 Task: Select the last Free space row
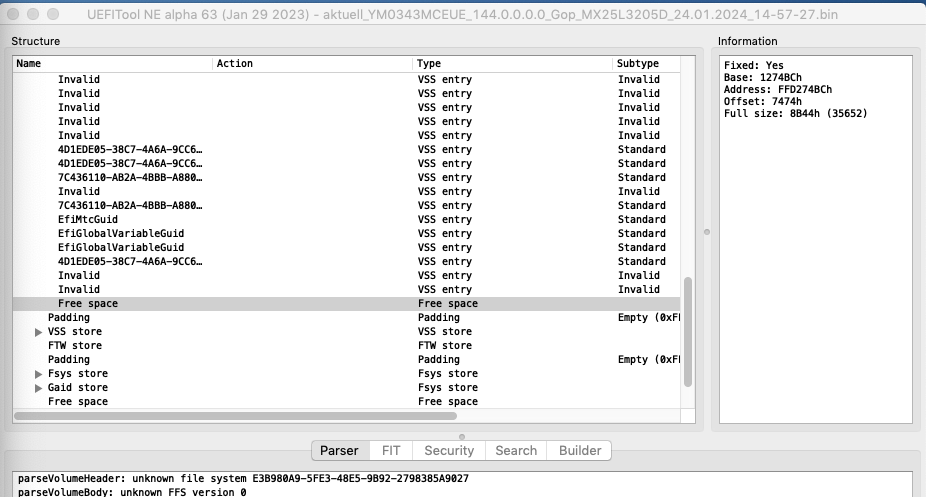coord(347,402)
